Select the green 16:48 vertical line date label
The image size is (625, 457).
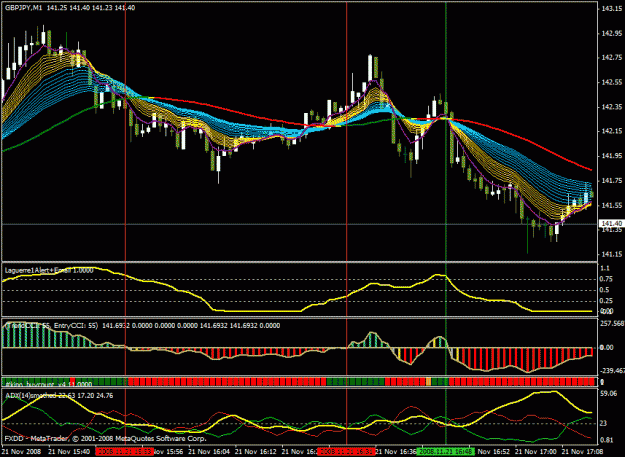pos(446,452)
